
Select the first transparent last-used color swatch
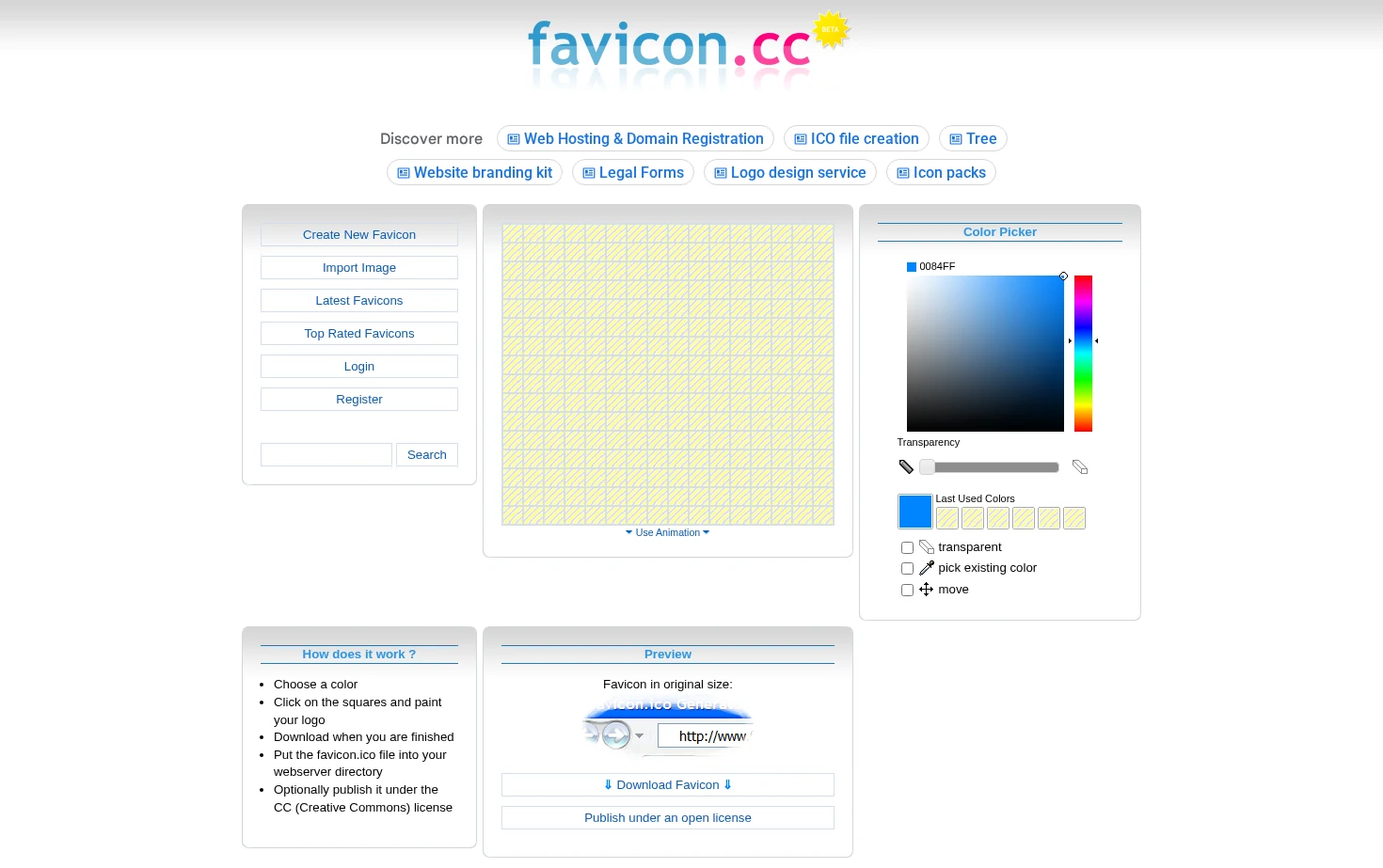947,518
